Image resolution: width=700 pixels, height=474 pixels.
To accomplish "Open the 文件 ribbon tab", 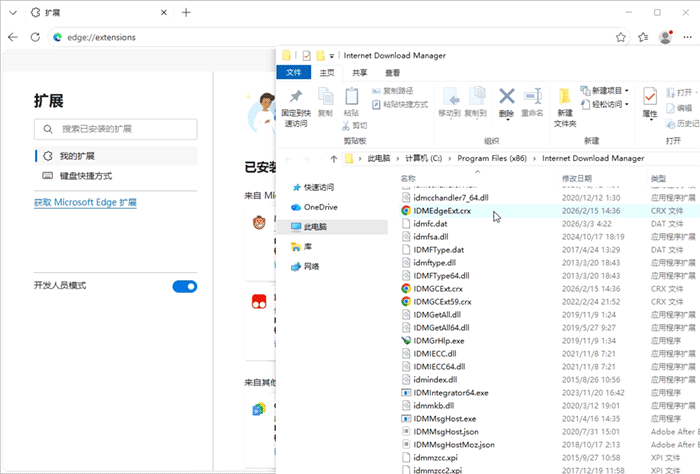I will point(294,73).
